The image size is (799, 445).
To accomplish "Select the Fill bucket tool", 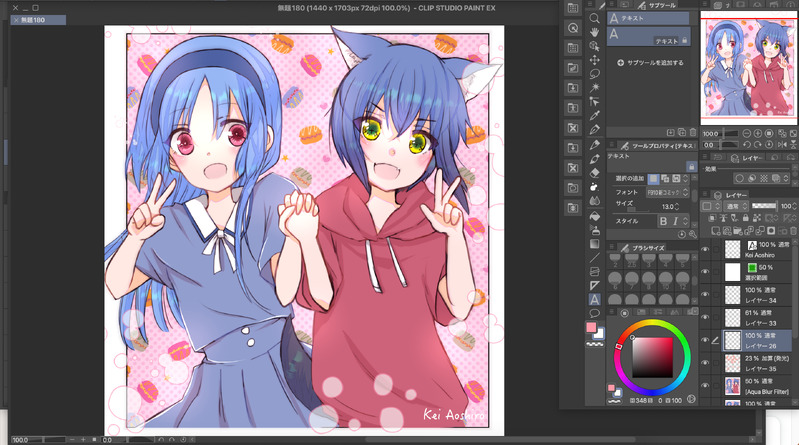I will click(x=594, y=216).
